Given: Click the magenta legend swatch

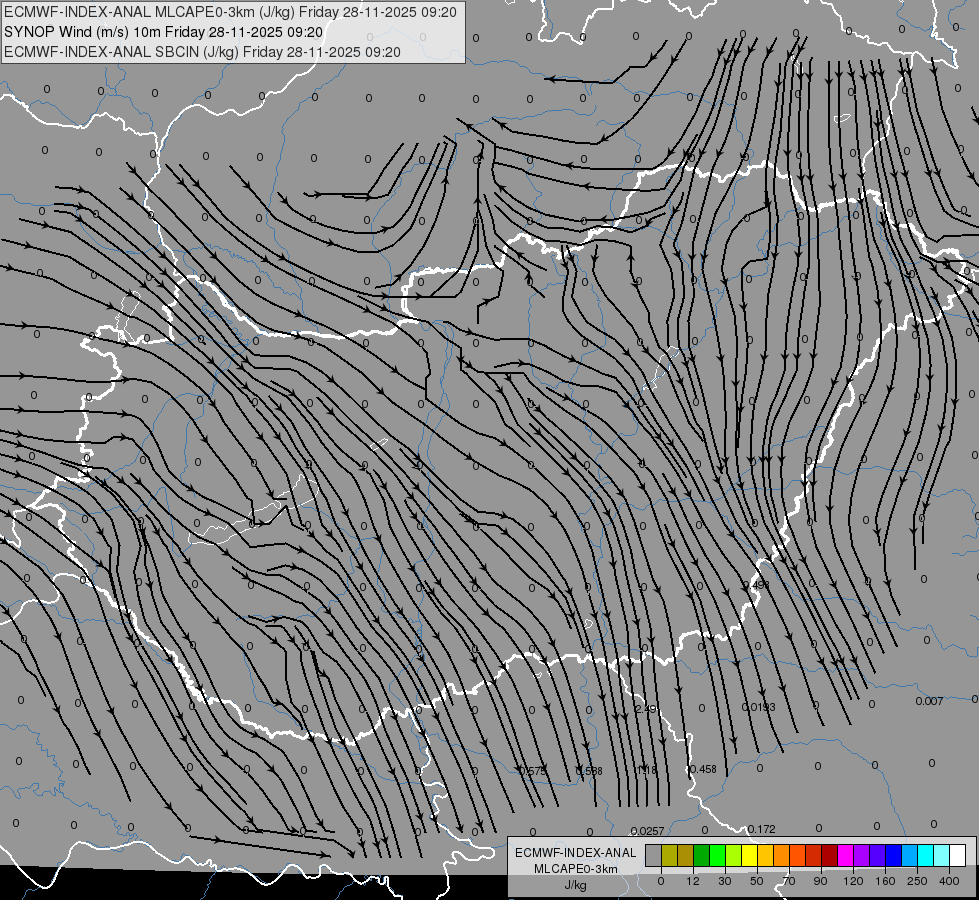Looking at the screenshot, I should [x=845, y=855].
